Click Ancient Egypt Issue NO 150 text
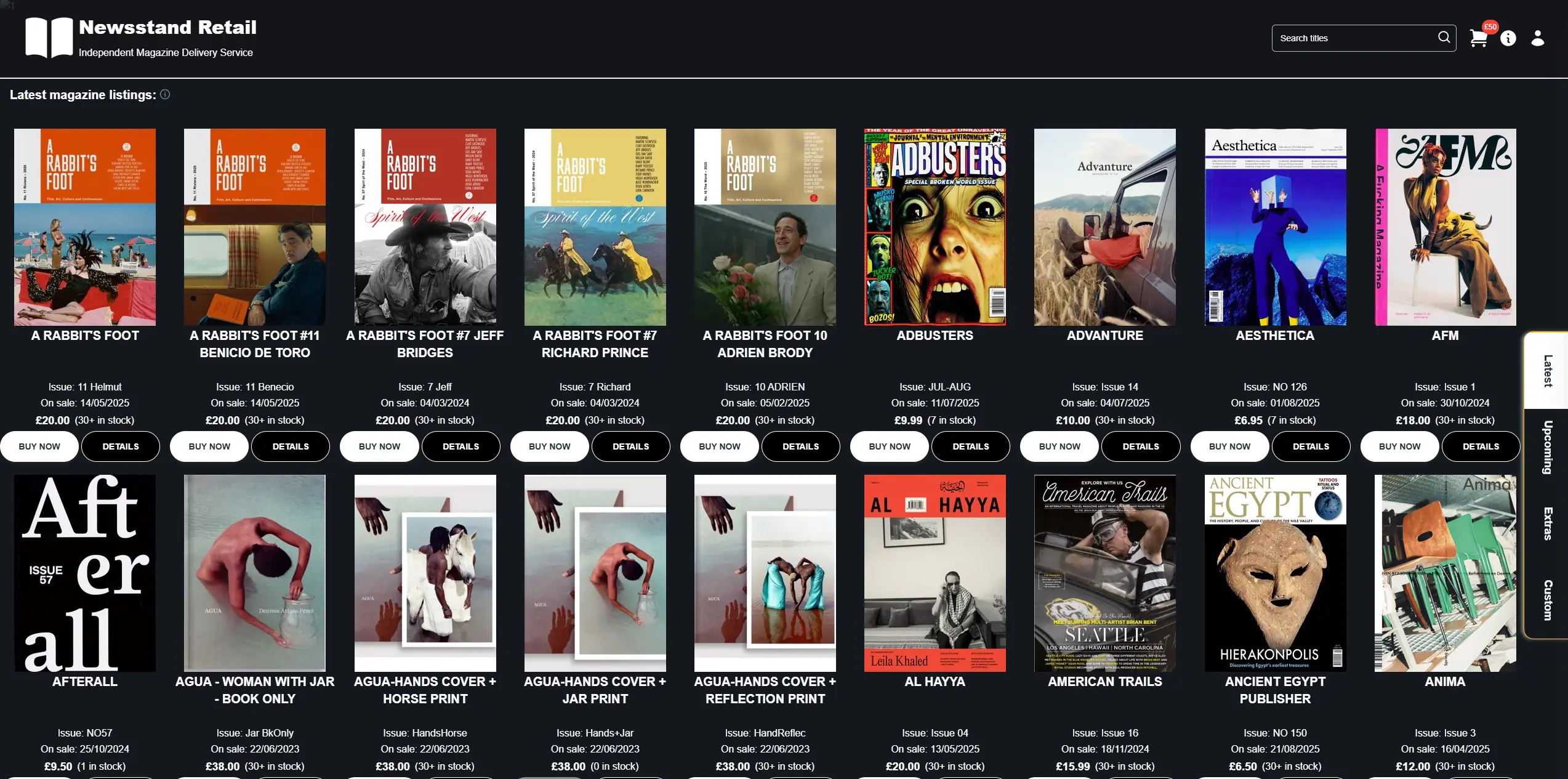Viewport: 1568px width, 779px height. tap(1275, 733)
